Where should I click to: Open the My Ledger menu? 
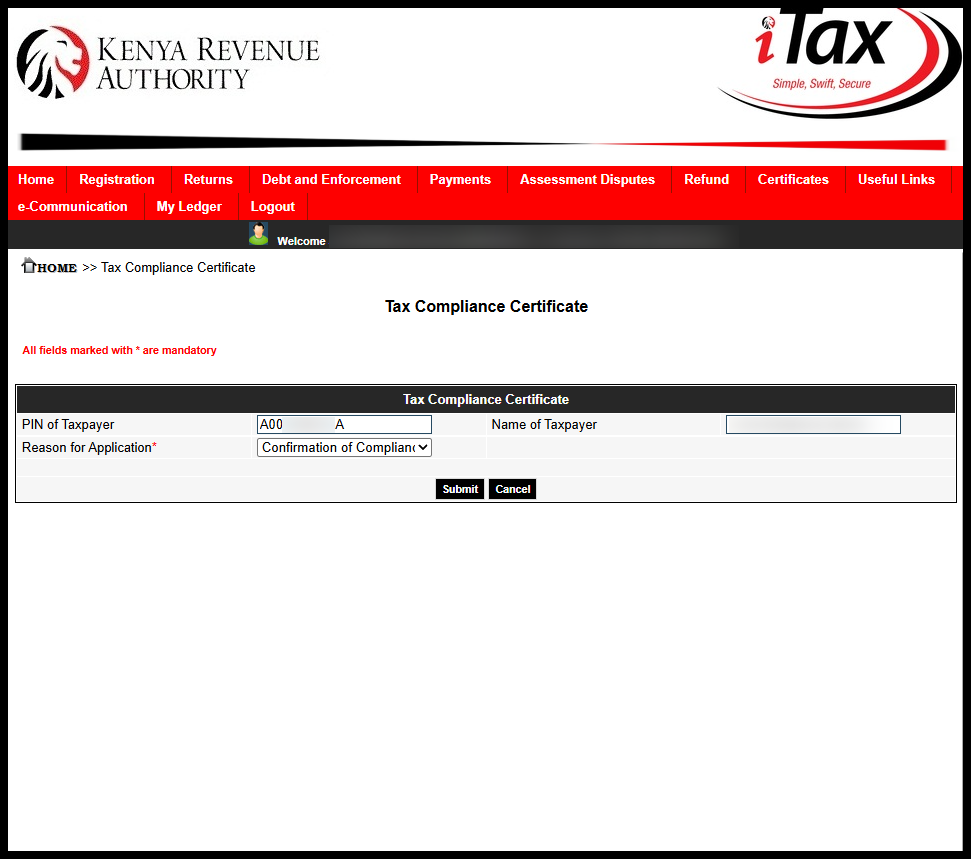[x=189, y=207]
